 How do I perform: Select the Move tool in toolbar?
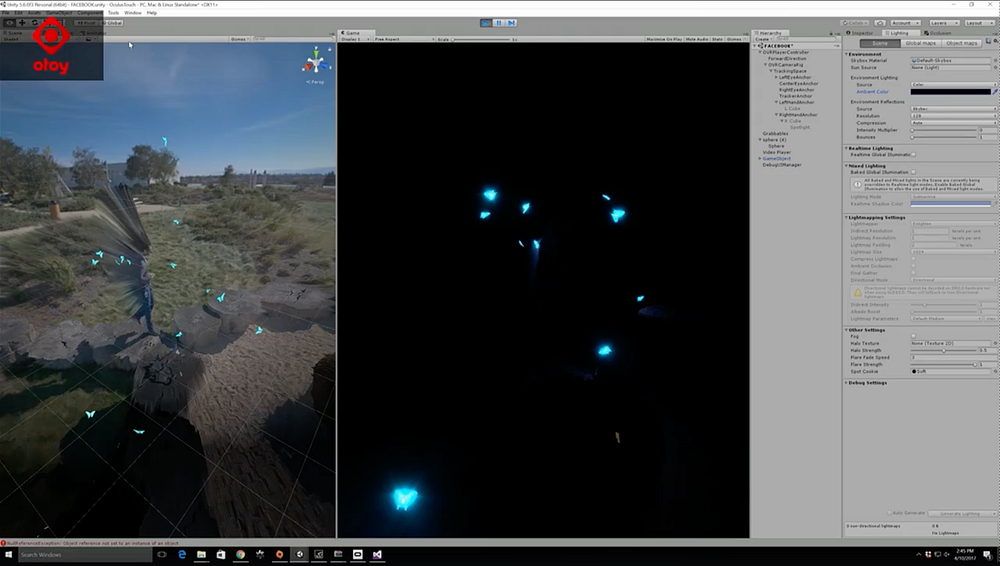click(x=22, y=22)
